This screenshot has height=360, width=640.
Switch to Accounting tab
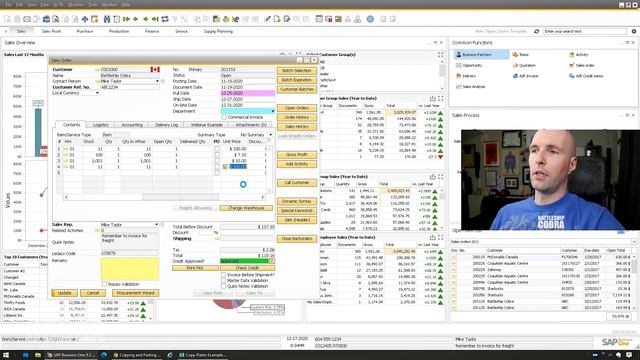pos(132,125)
